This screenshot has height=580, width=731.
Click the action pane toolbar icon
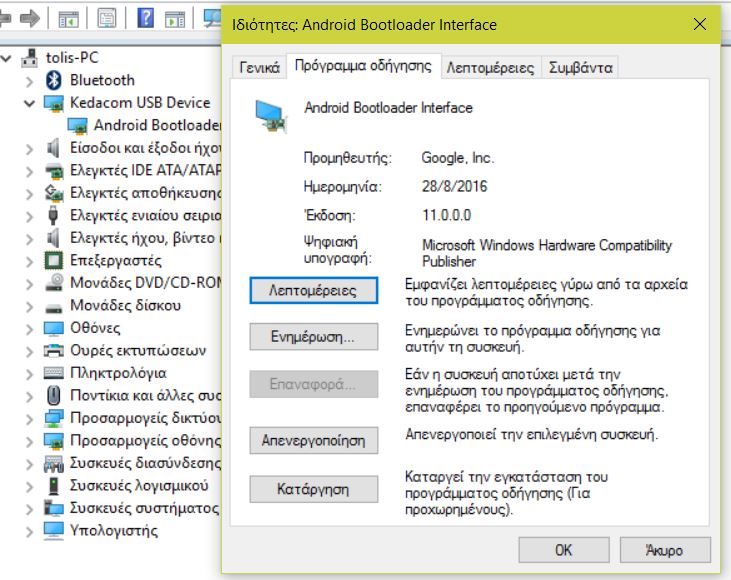pos(175,19)
